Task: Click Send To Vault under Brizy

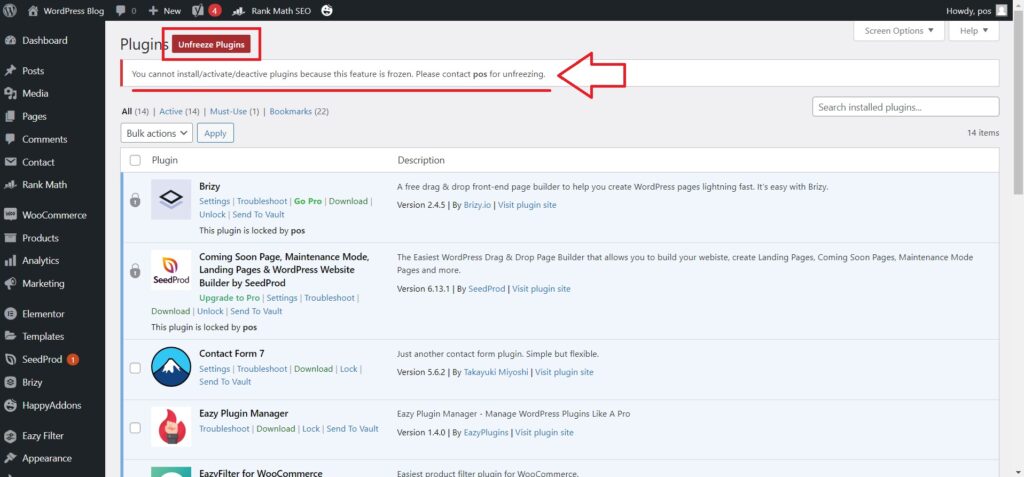Action: (259, 214)
